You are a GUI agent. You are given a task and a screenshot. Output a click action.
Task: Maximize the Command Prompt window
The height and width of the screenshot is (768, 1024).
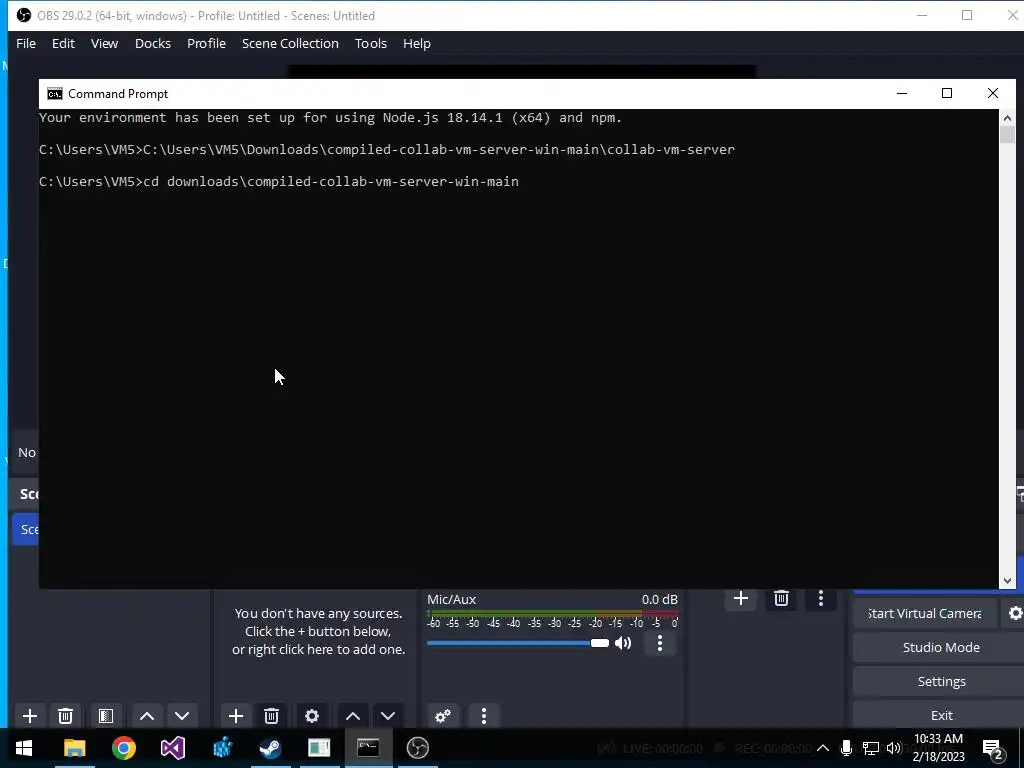(x=947, y=93)
